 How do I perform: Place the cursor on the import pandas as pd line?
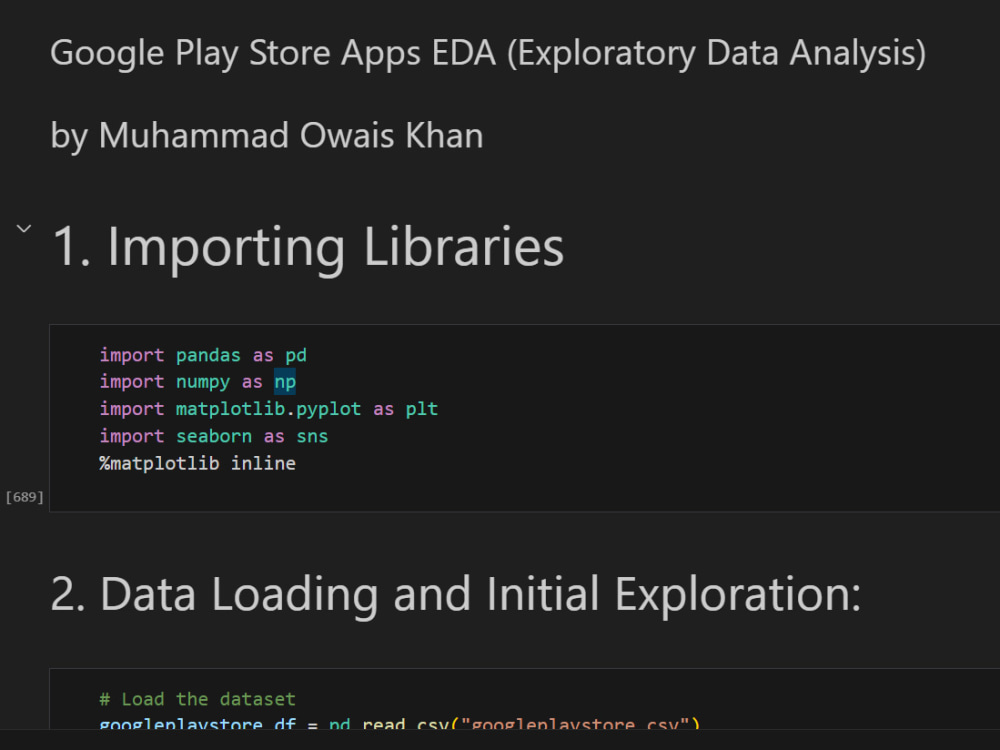click(x=203, y=355)
